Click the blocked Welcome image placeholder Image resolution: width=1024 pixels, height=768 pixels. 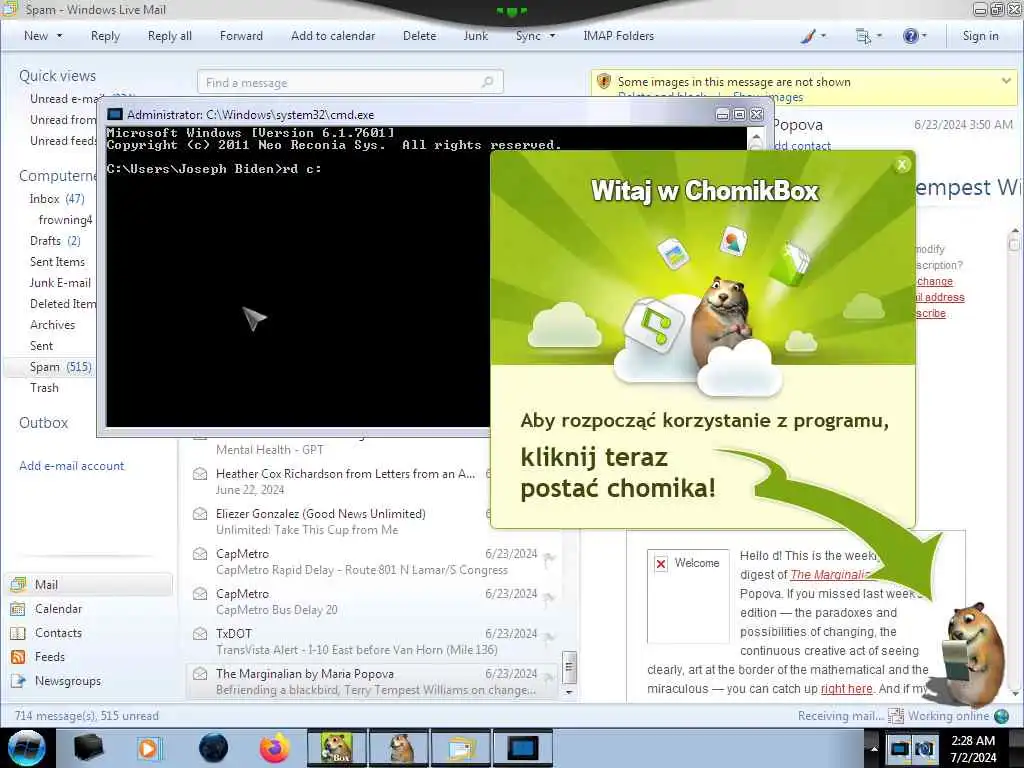point(688,596)
